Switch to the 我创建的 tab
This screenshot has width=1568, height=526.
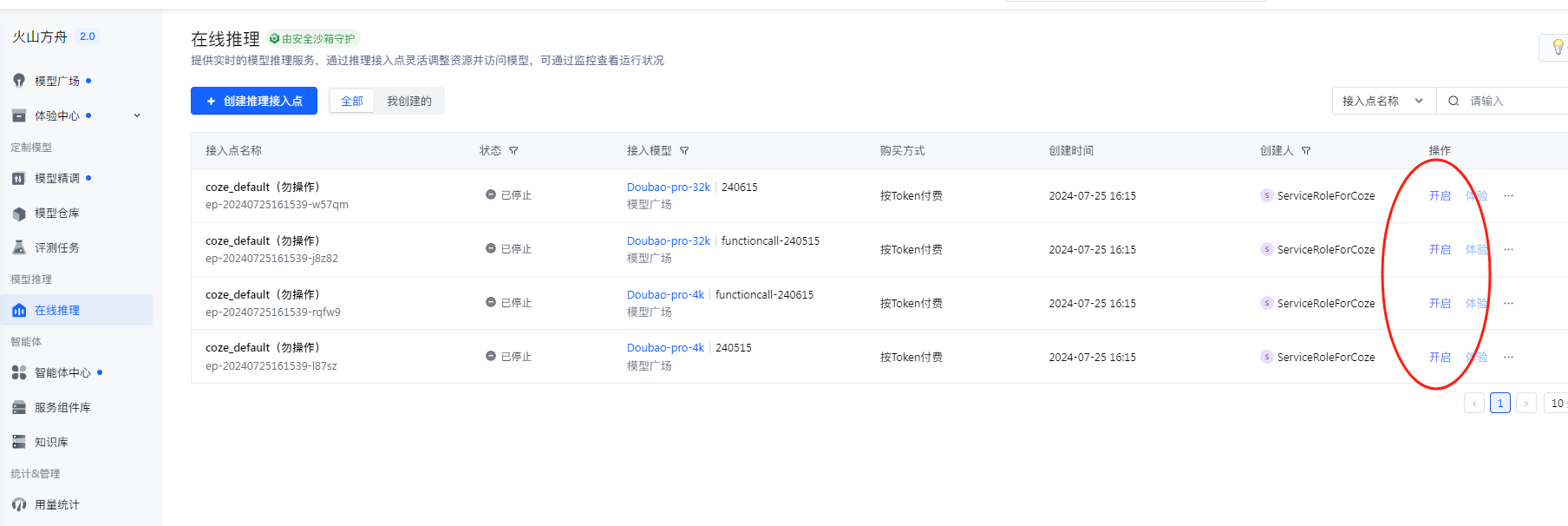coord(409,101)
